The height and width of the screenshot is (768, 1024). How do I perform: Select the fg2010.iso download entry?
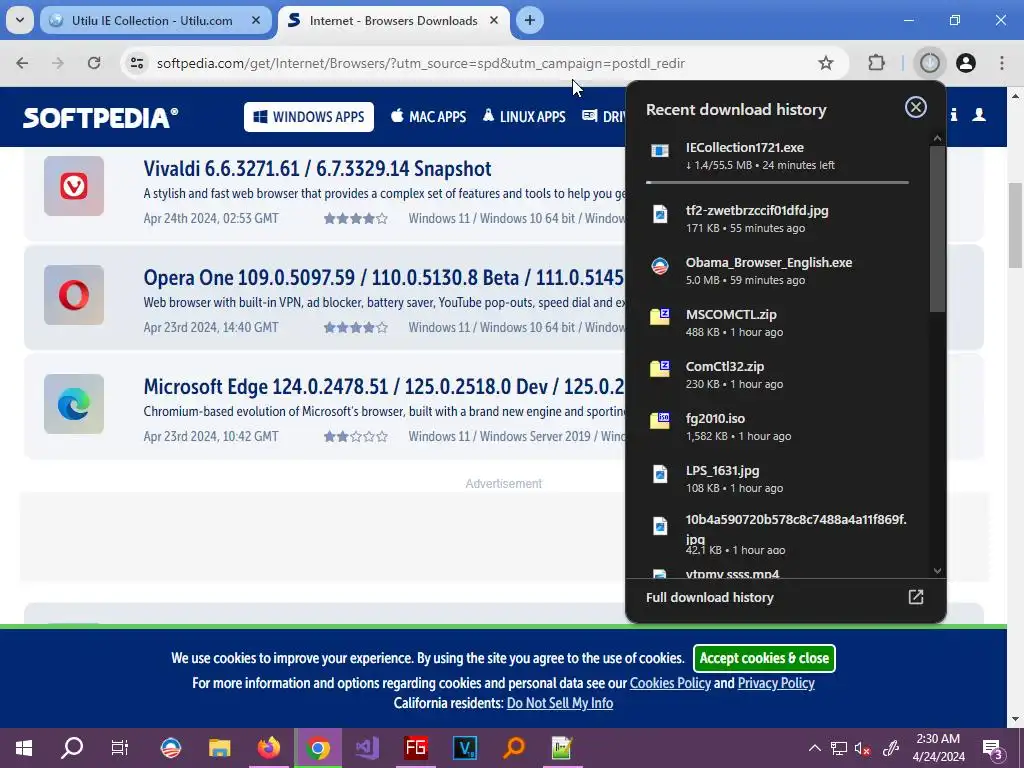click(777, 426)
